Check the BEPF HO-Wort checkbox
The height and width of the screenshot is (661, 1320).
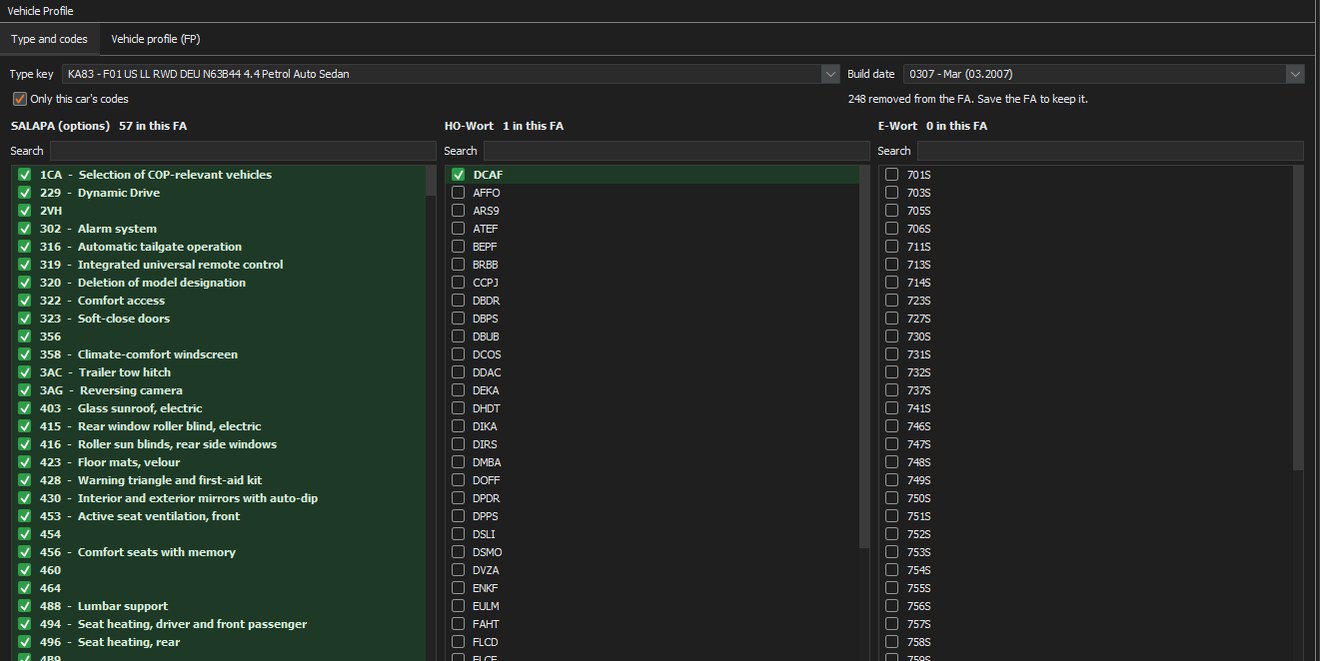tap(458, 247)
